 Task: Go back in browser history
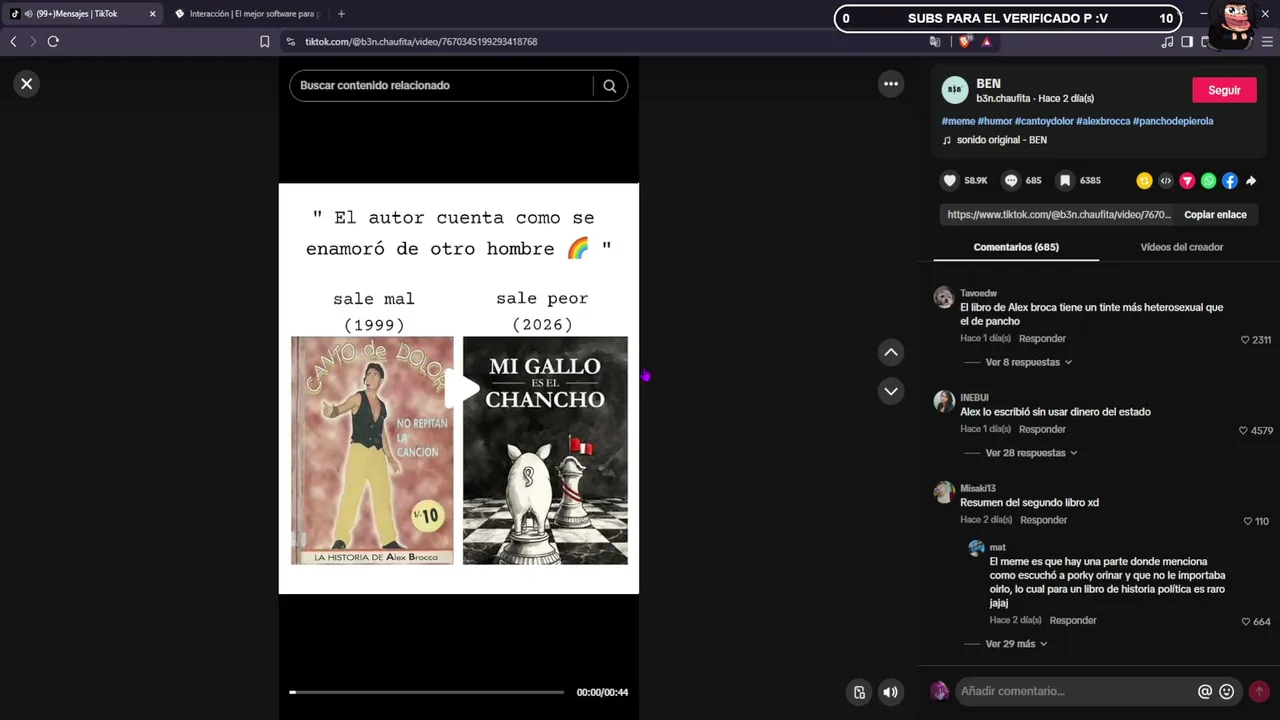[x=13, y=42]
